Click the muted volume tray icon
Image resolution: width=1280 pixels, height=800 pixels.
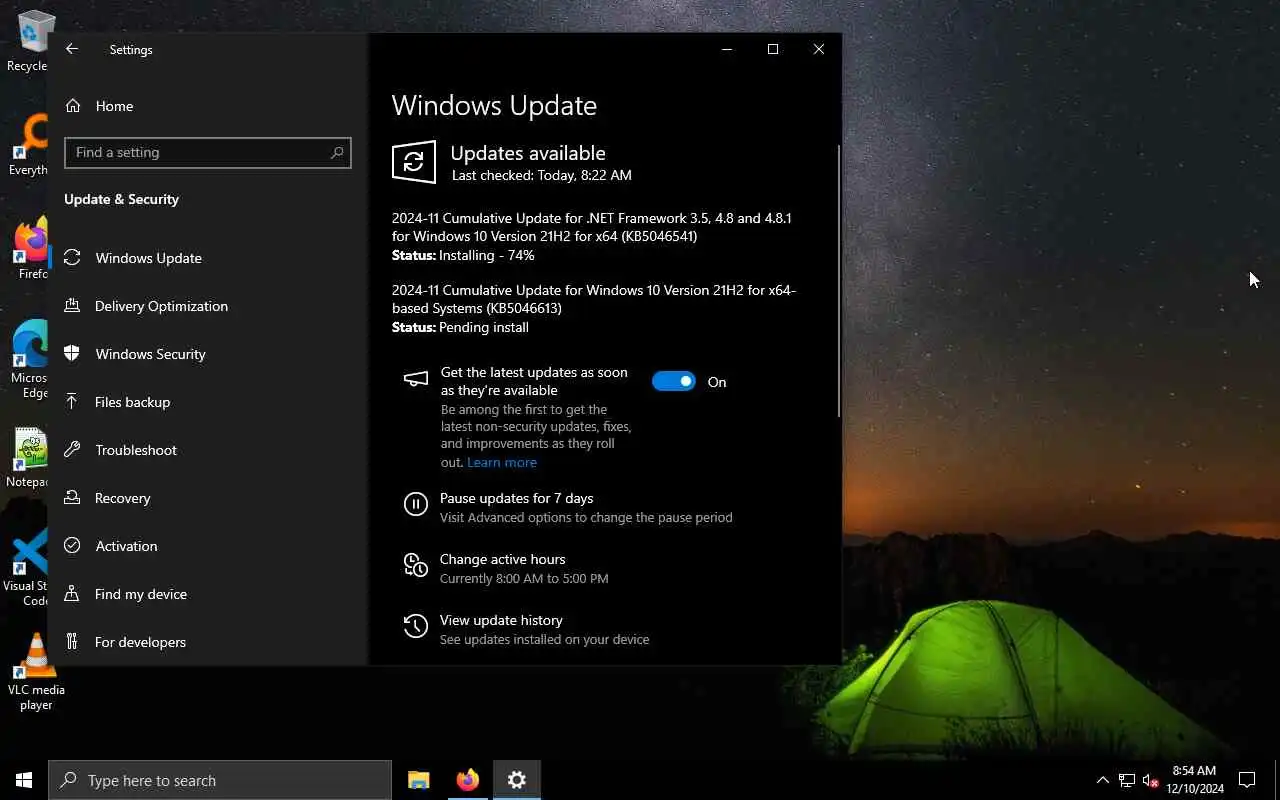point(1150,780)
